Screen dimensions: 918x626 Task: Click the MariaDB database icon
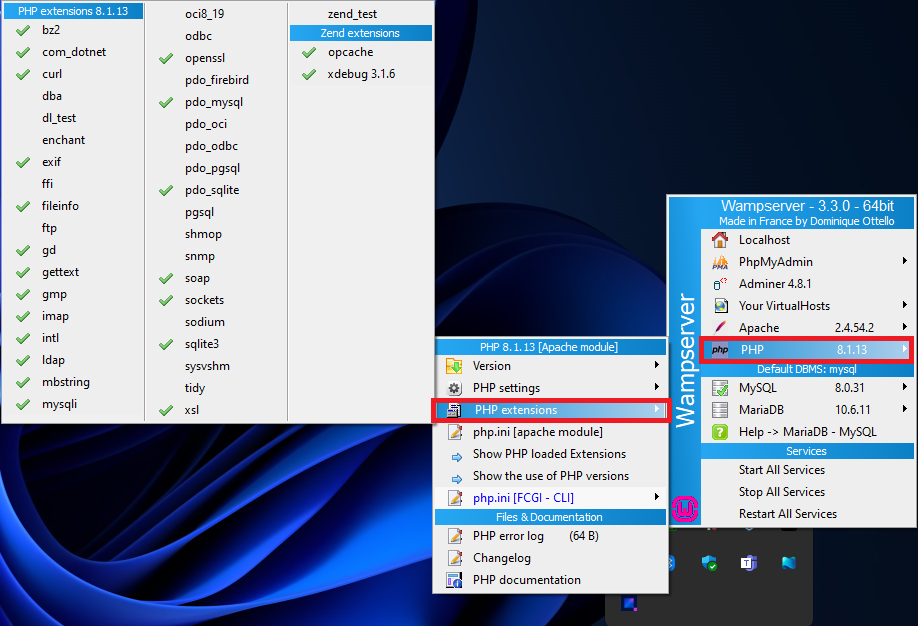pyautogui.click(x=720, y=410)
